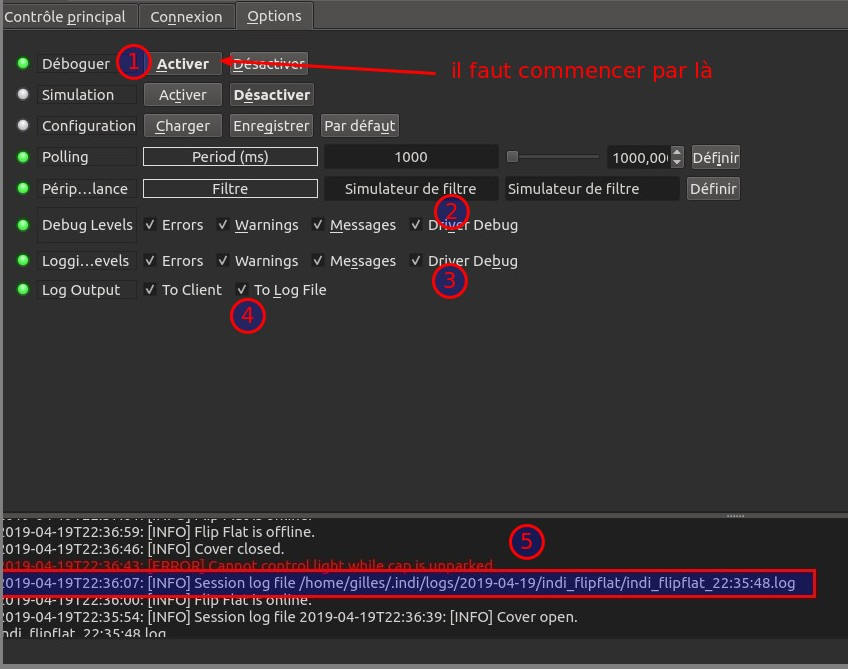848x669 pixels.
Task: Click Désactiver in the Simulation row
Action: pyautogui.click(x=271, y=95)
